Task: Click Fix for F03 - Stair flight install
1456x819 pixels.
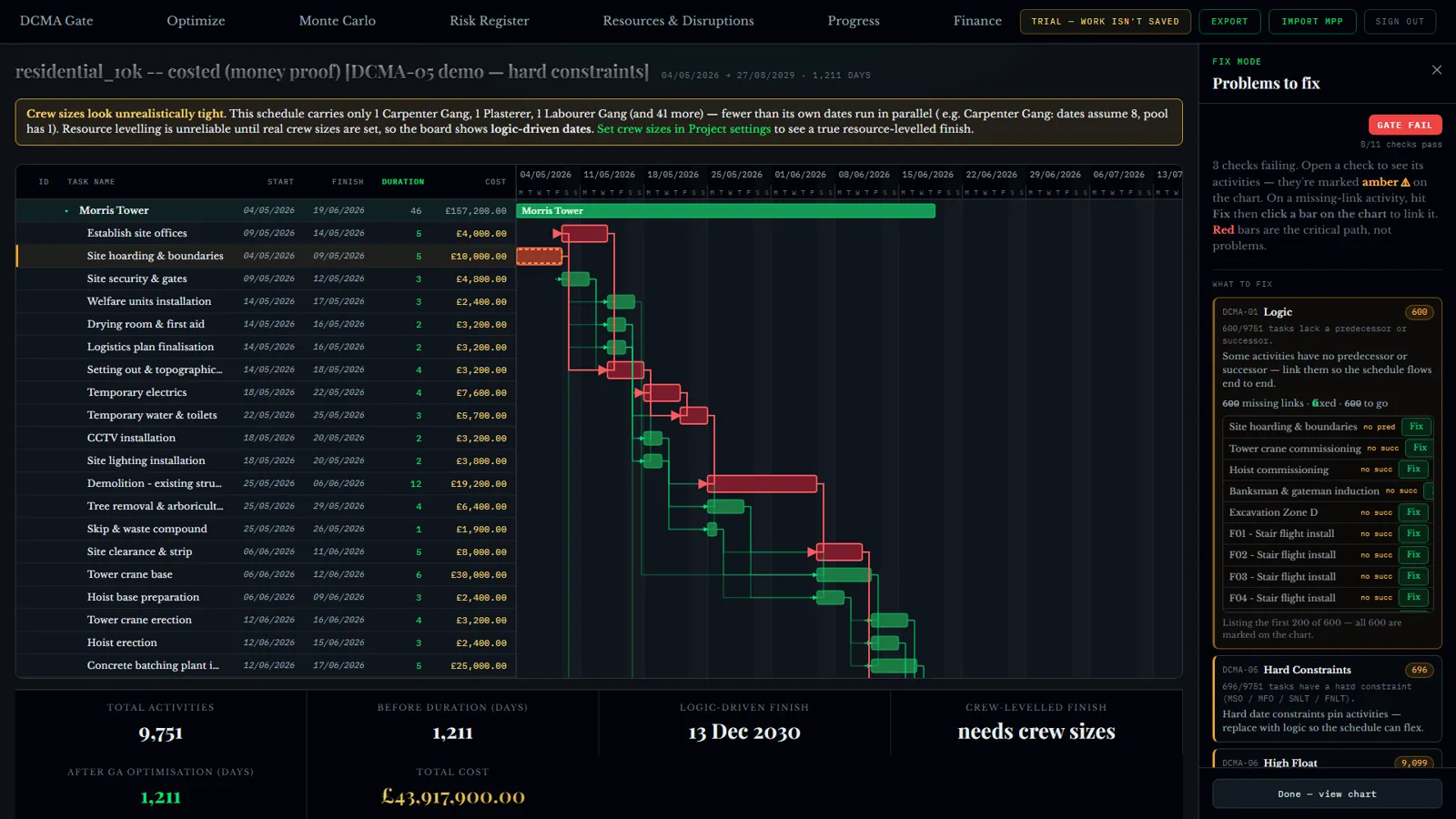Action: point(1413,576)
